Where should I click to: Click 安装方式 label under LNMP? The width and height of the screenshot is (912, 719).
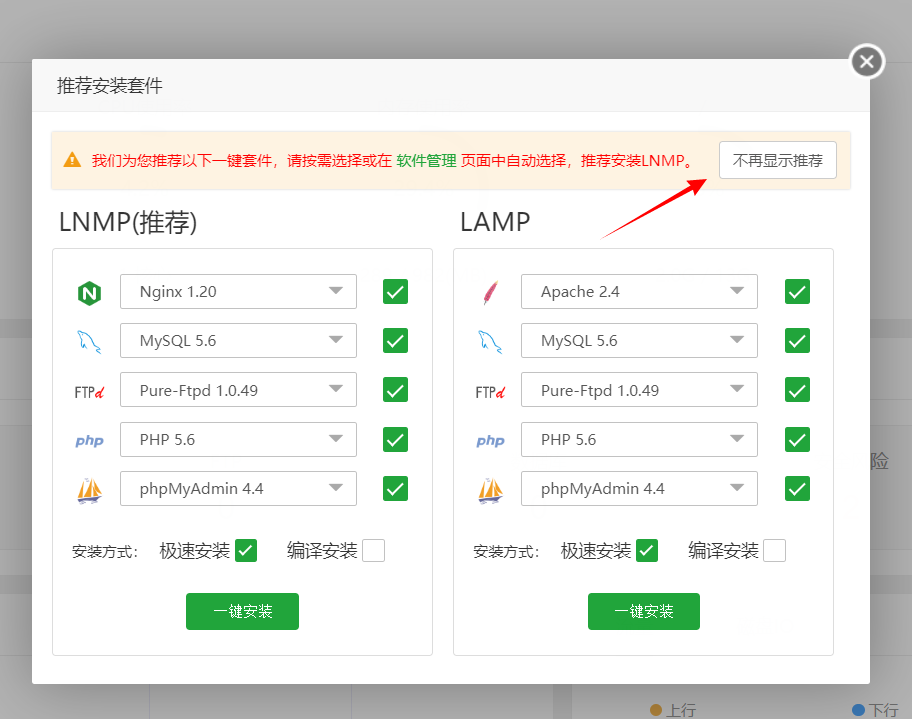tap(105, 551)
